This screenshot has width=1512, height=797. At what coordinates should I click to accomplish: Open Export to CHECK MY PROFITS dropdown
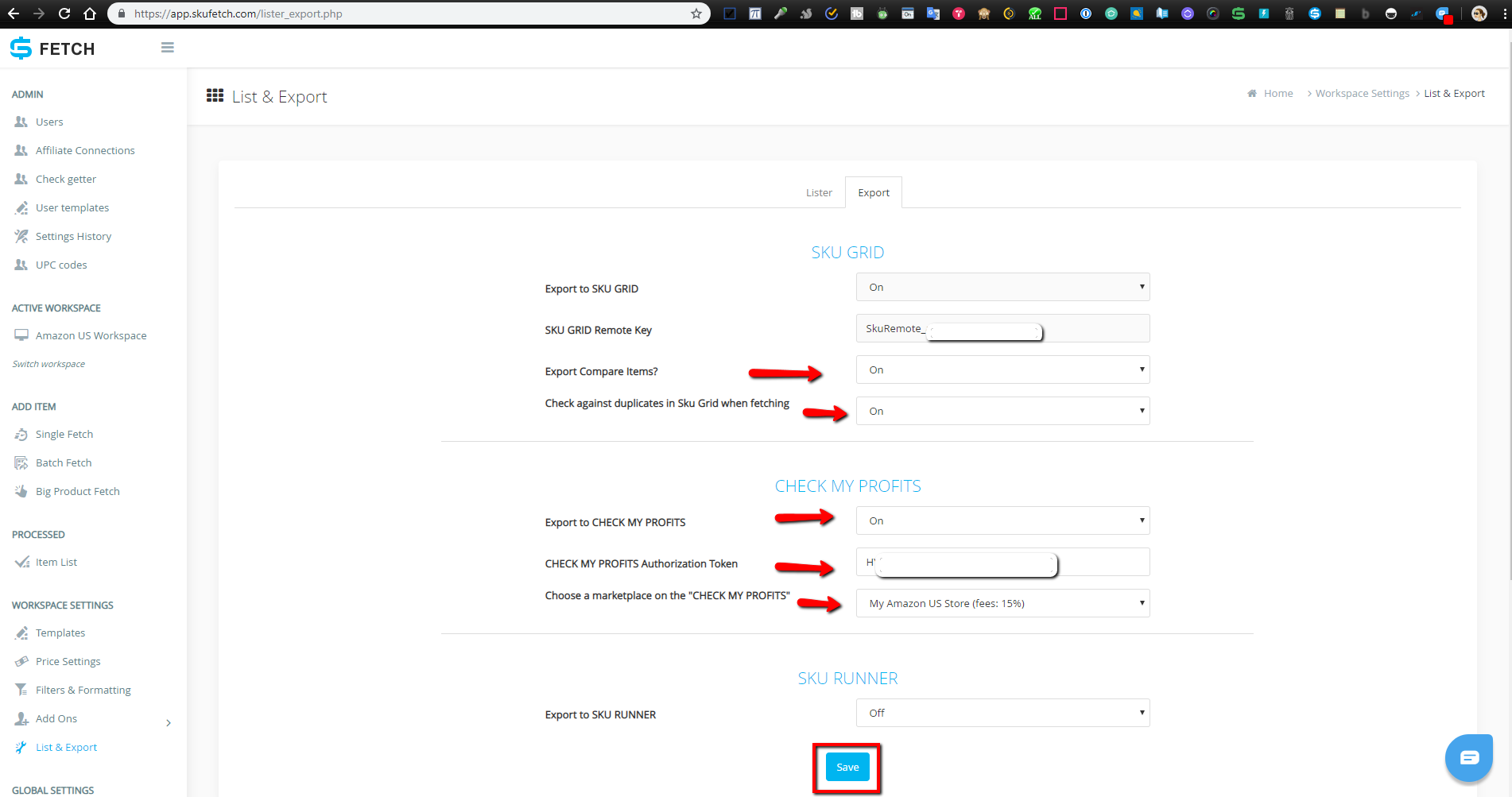pyautogui.click(x=1002, y=520)
